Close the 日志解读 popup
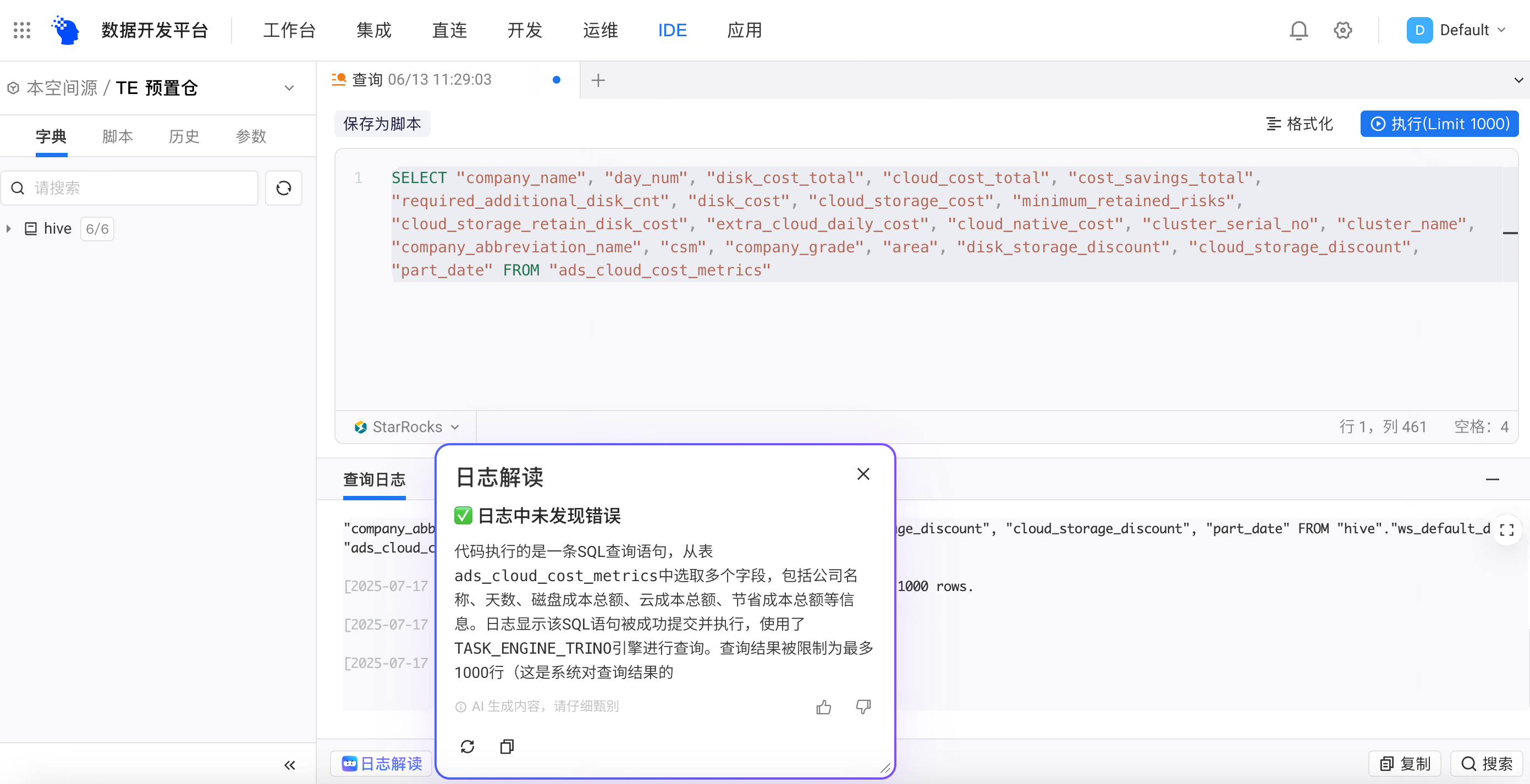 tap(863, 474)
